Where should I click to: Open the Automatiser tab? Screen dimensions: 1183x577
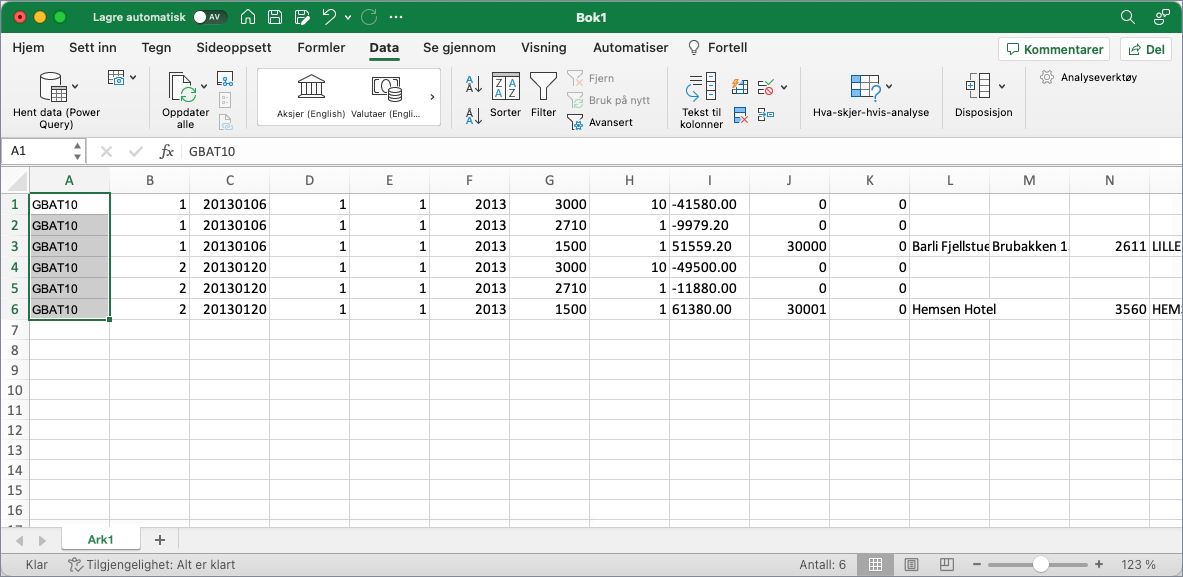click(631, 48)
